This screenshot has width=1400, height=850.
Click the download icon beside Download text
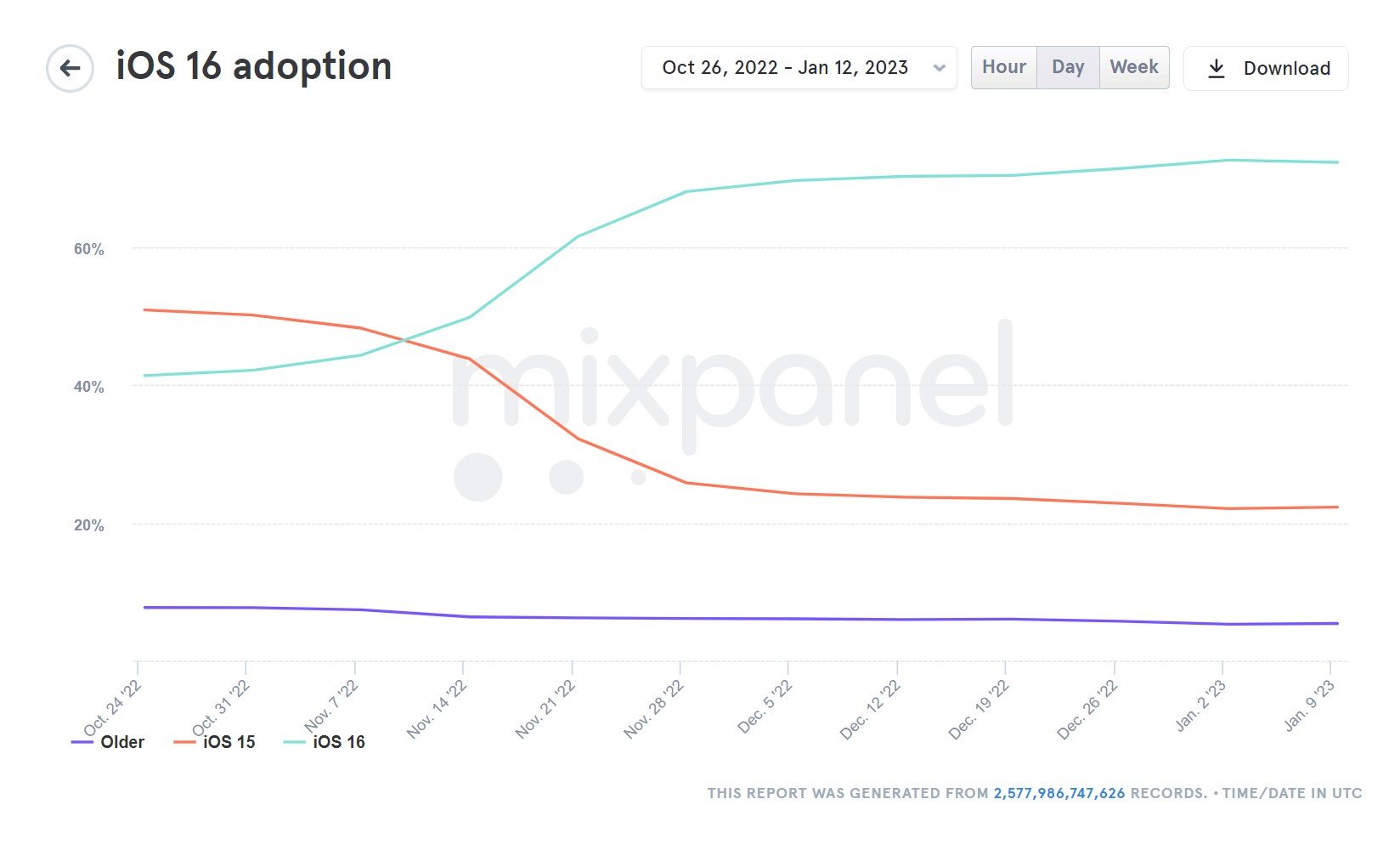coord(1218,68)
